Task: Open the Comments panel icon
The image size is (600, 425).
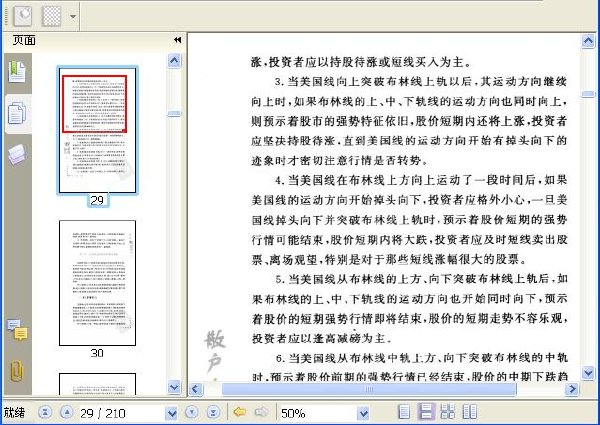Action: (x=17, y=330)
